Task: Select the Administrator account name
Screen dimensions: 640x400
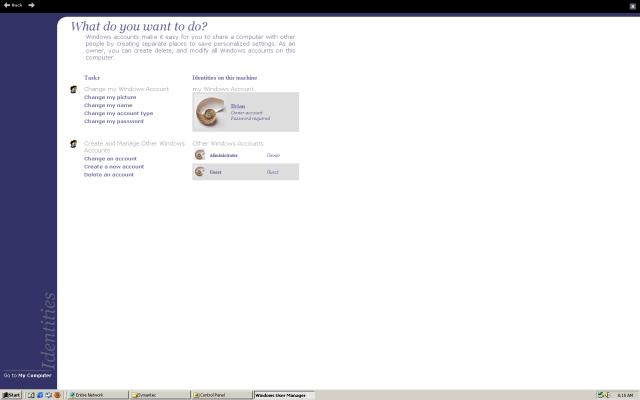Action: [x=224, y=156]
